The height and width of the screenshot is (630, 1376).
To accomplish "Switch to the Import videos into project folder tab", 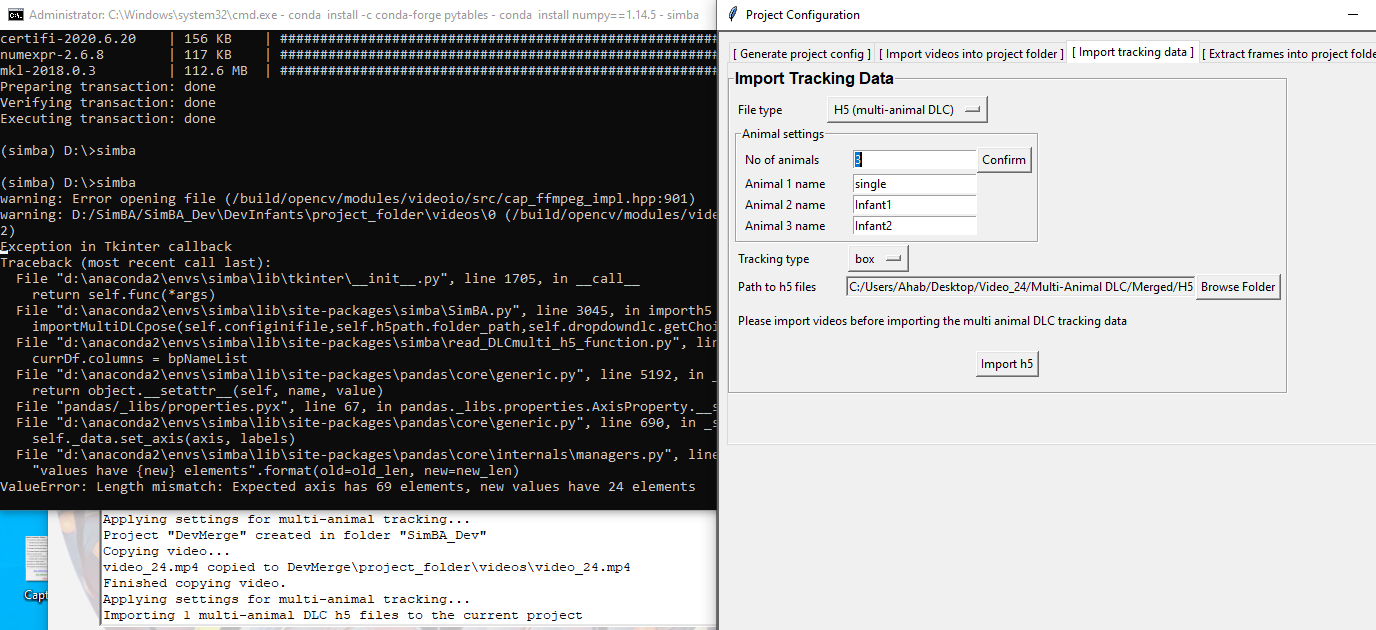I will point(970,51).
